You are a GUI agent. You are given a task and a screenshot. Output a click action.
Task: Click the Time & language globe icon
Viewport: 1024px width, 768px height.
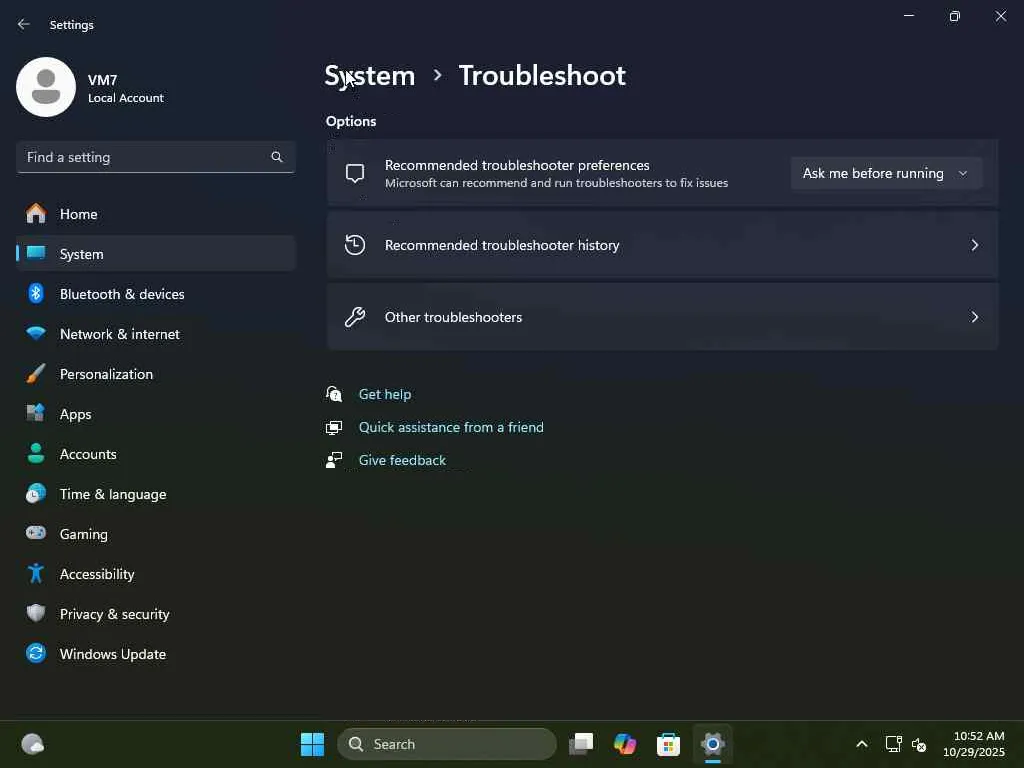pyautogui.click(x=36, y=493)
